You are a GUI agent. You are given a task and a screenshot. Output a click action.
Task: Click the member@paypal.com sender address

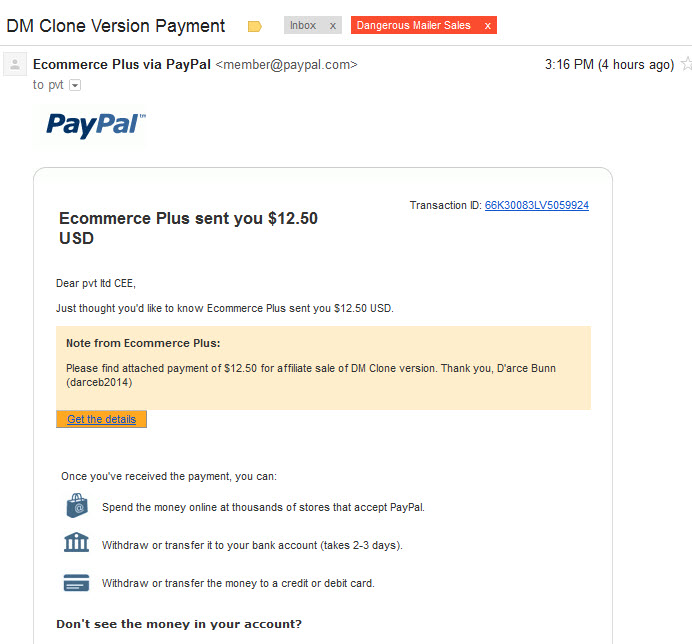point(286,64)
